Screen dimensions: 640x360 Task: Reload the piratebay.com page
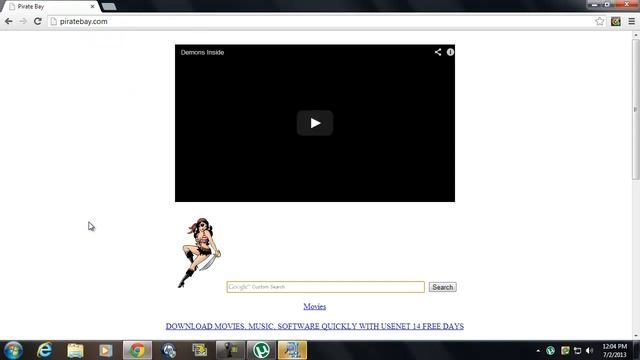[x=38, y=21]
